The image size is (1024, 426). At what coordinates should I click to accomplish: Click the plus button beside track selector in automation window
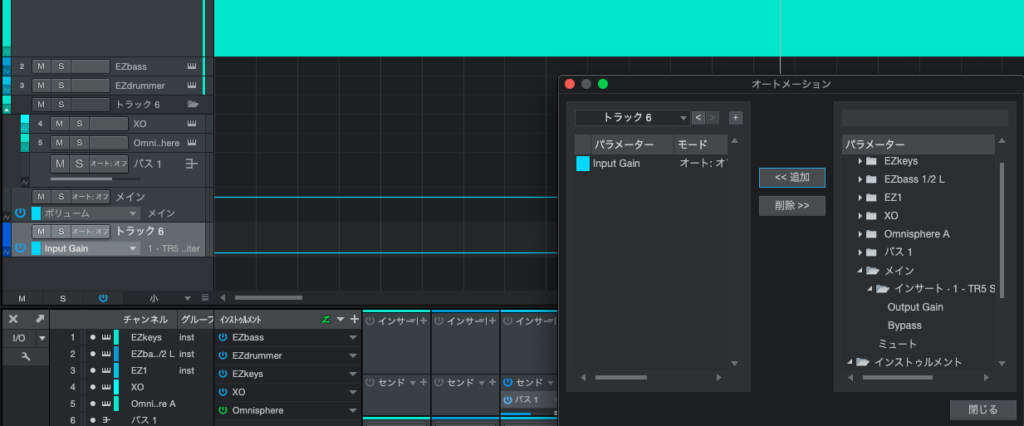[736, 118]
